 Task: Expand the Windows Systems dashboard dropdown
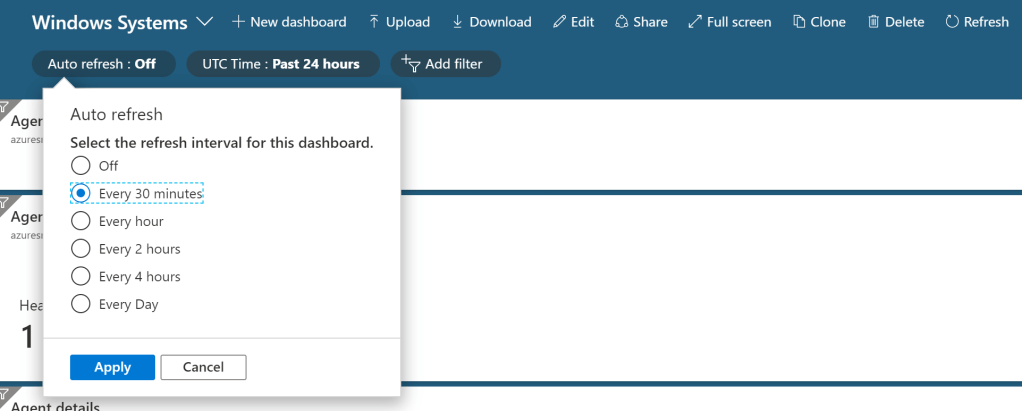(205, 22)
